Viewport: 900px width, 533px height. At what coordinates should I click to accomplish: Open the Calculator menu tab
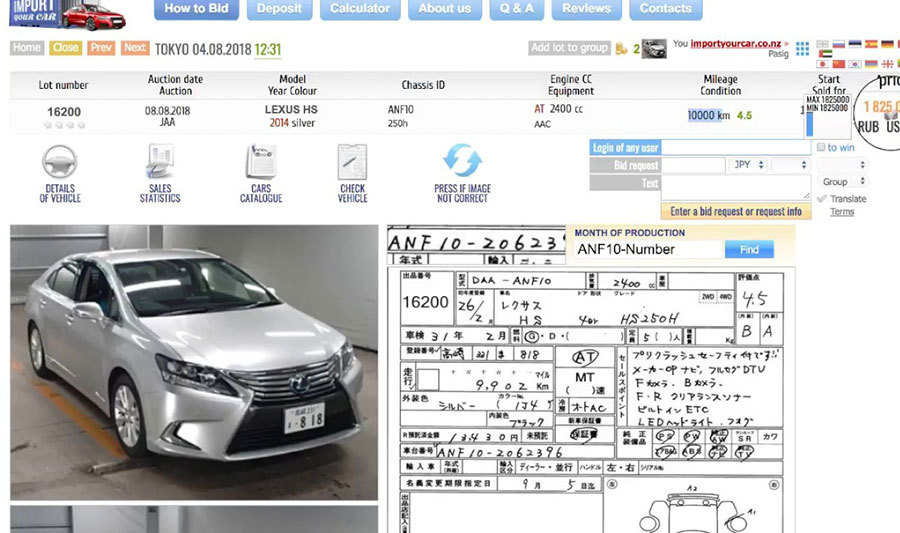(x=360, y=9)
